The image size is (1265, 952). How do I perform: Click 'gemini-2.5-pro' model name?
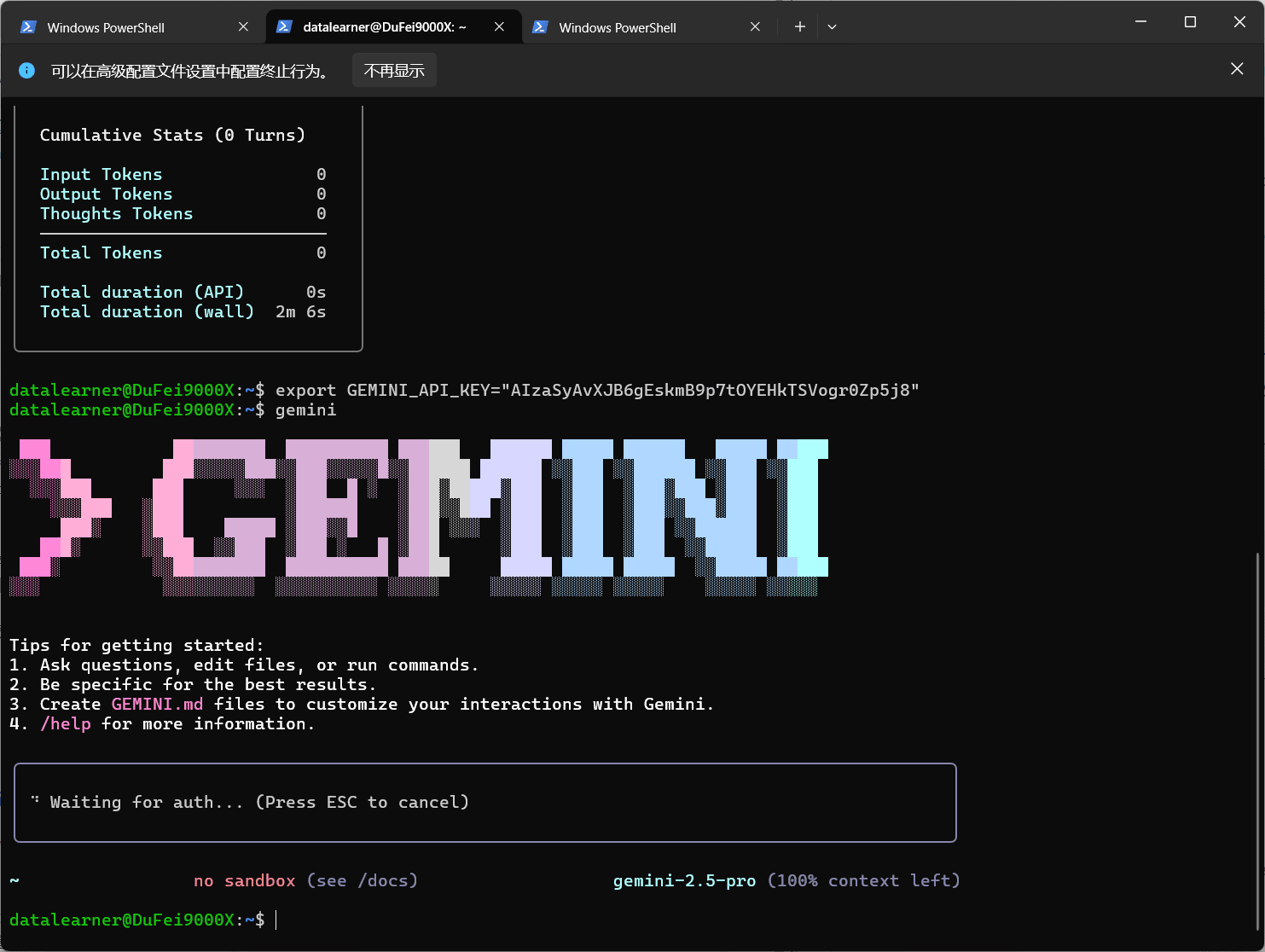pyautogui.click(x=684, y=880)
